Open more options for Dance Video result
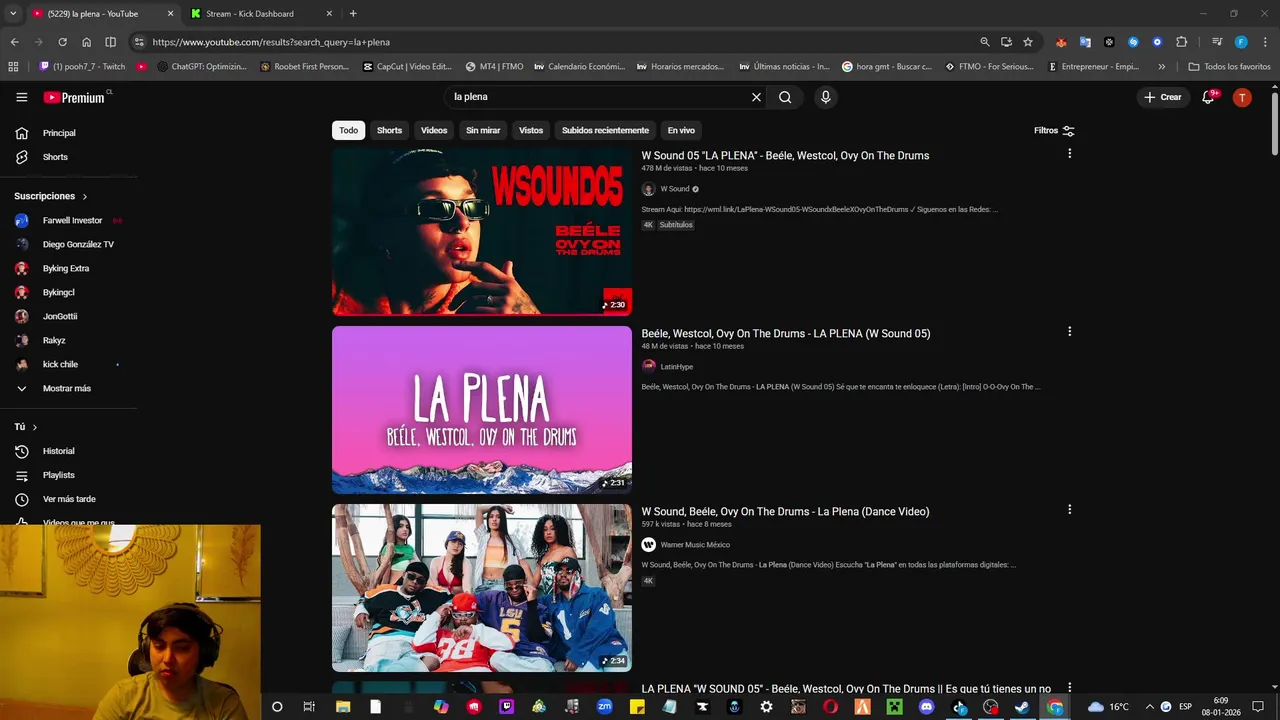Image resolution: width=1280 pixels, height=720 pixels. (1069, 510)
